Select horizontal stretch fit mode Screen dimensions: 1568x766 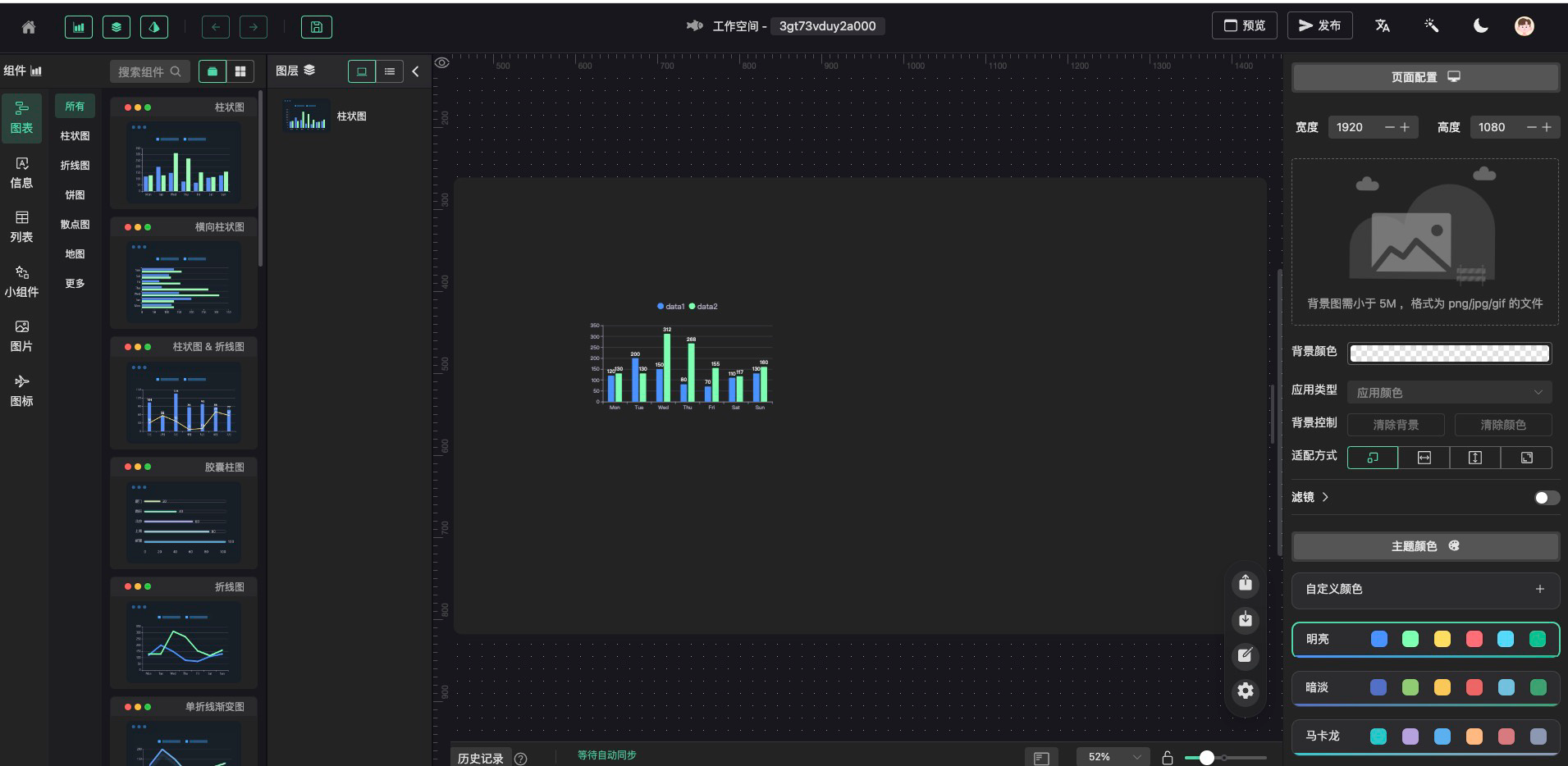coord(1424,458)
